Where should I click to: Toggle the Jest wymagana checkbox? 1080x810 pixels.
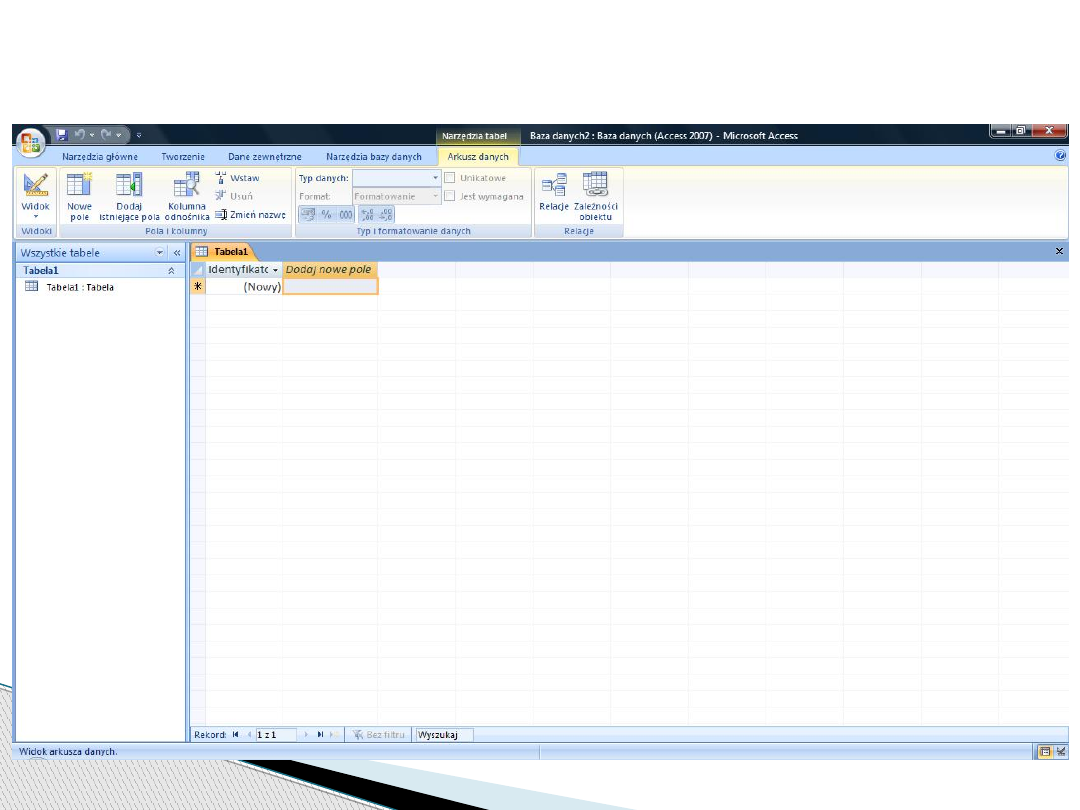(x=450, y=196)
